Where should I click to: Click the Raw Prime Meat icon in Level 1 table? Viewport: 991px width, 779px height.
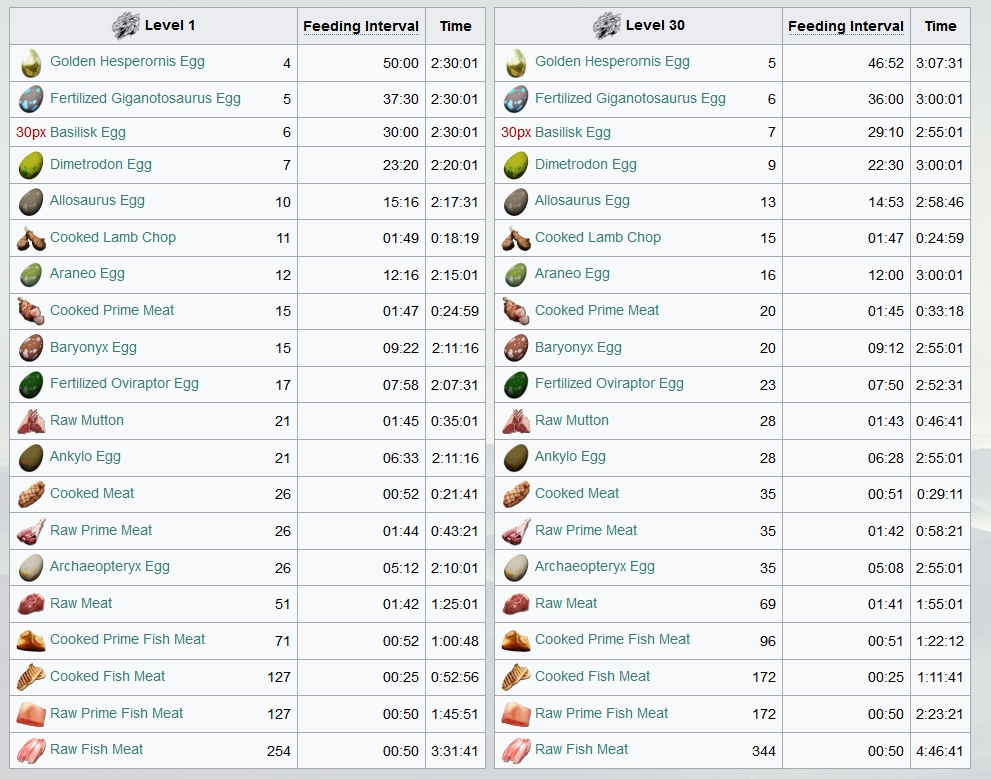coord(31,531)
